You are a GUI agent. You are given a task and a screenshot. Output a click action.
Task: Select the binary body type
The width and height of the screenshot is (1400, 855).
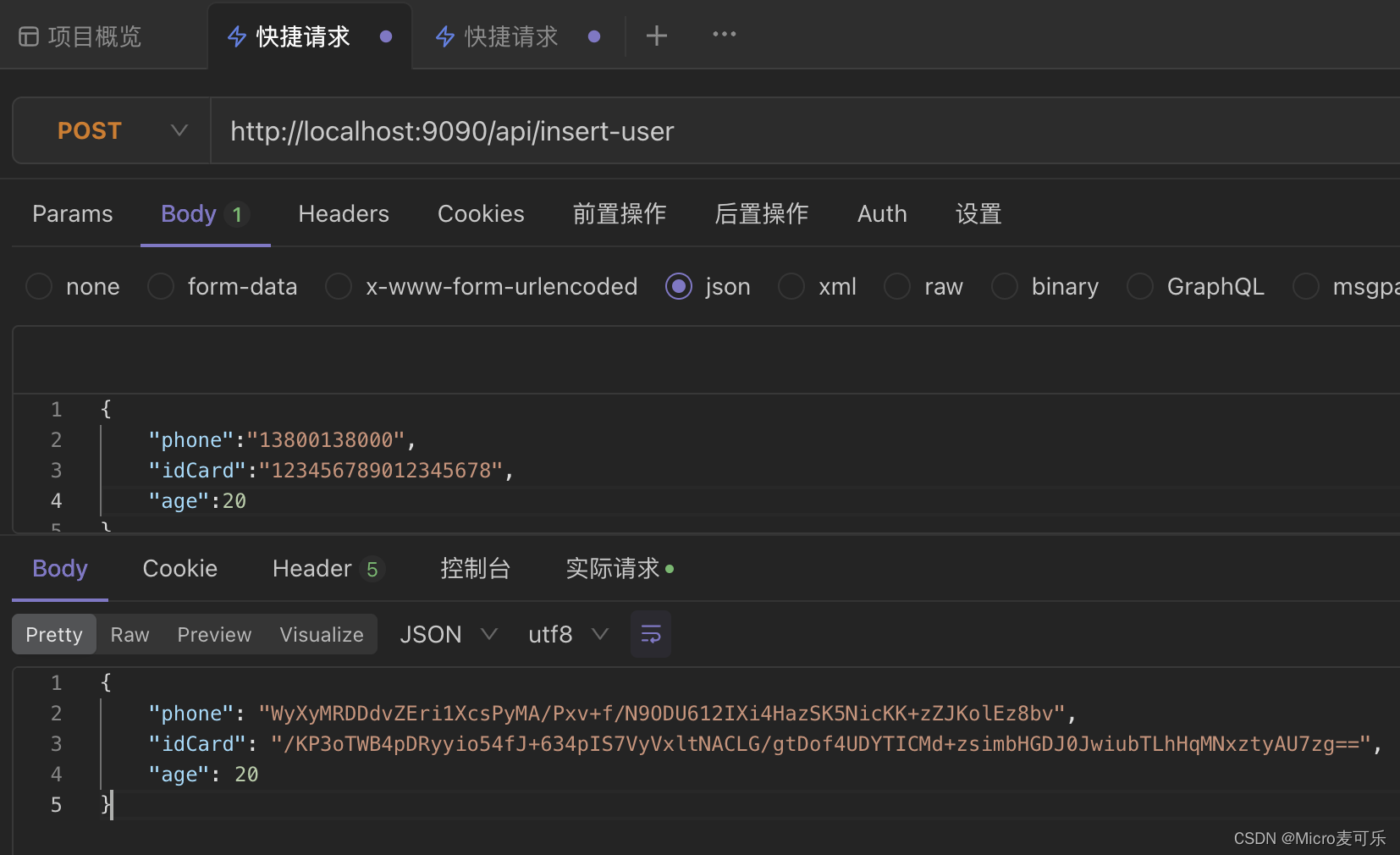tap(1045, 286)
